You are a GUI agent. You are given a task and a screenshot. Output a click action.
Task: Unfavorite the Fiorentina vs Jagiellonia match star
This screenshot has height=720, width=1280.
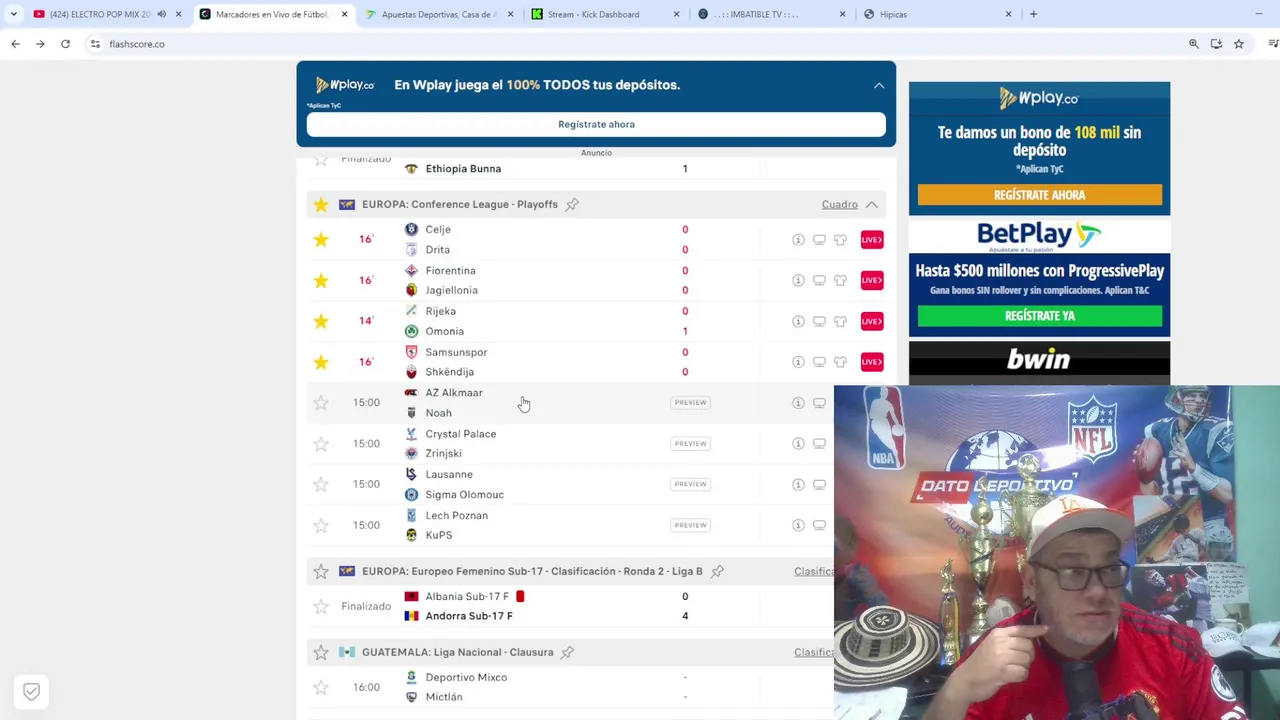click(x=321, y=281)
